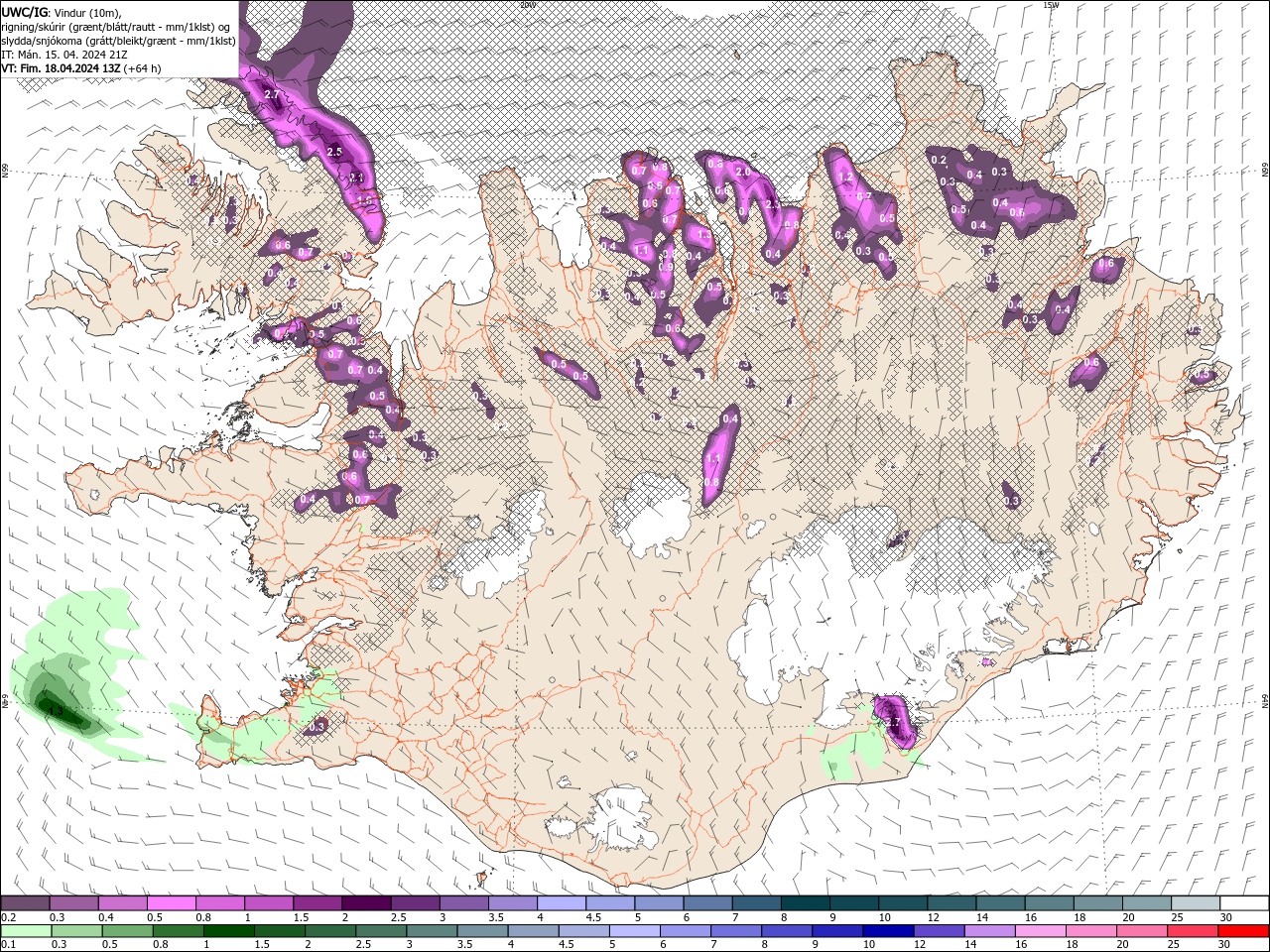
Task: Click the pale lavender 4–4.5 snow swatch
Action: coord(561,903)
